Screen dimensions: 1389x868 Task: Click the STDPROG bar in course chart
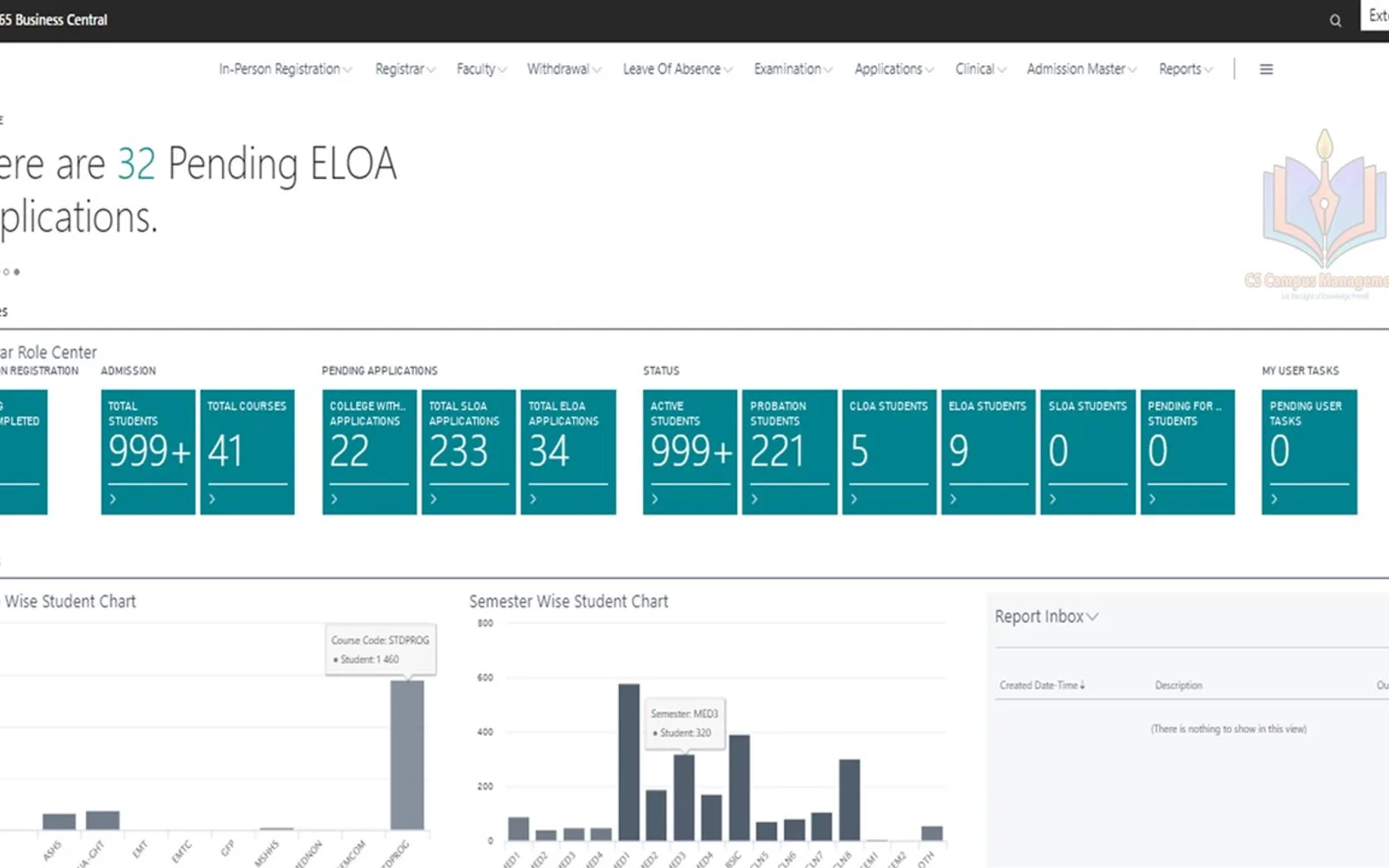point(407,755)
